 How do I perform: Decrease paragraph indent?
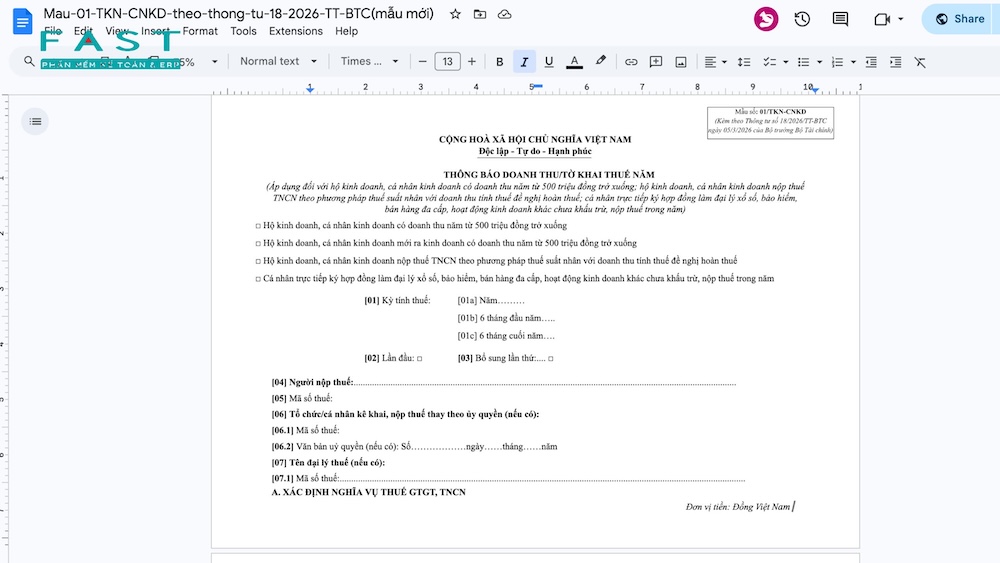tap(871, 62)
